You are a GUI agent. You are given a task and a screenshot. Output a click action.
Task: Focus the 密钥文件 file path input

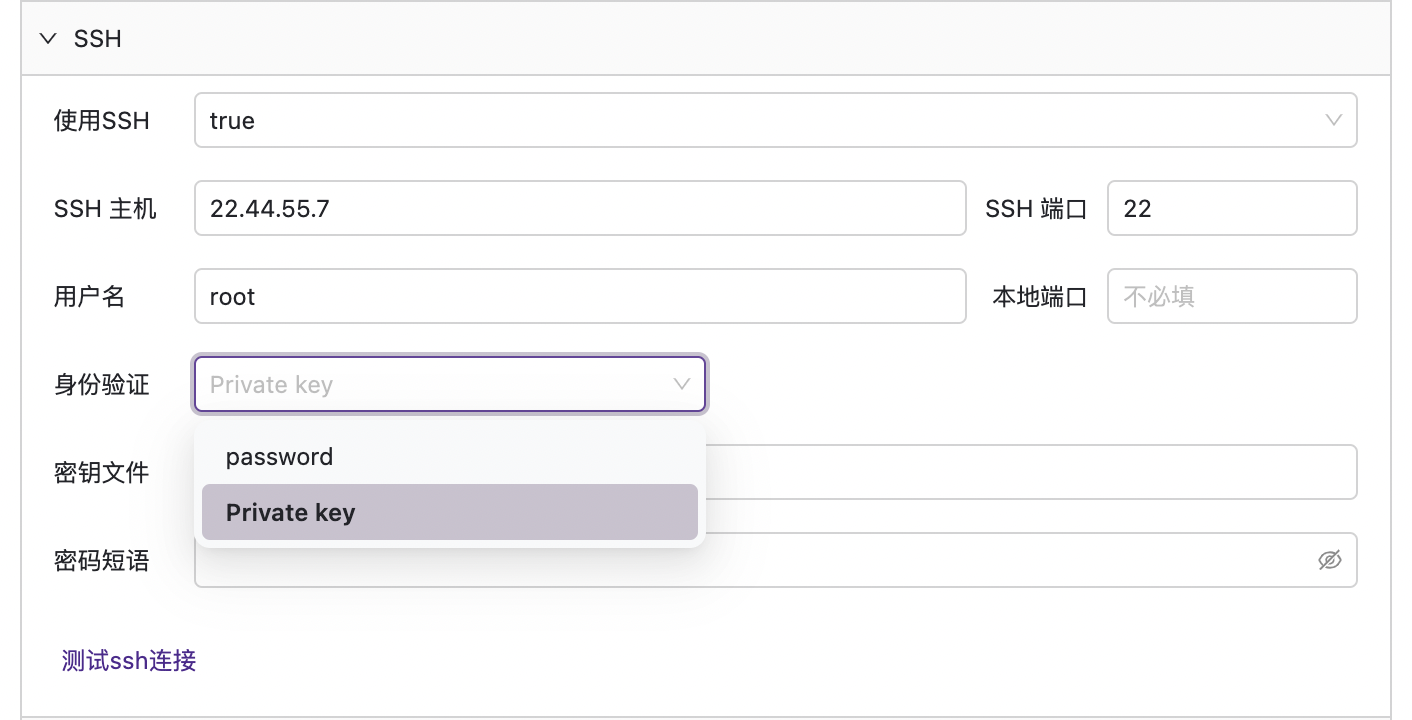[x=1030, y=472]
